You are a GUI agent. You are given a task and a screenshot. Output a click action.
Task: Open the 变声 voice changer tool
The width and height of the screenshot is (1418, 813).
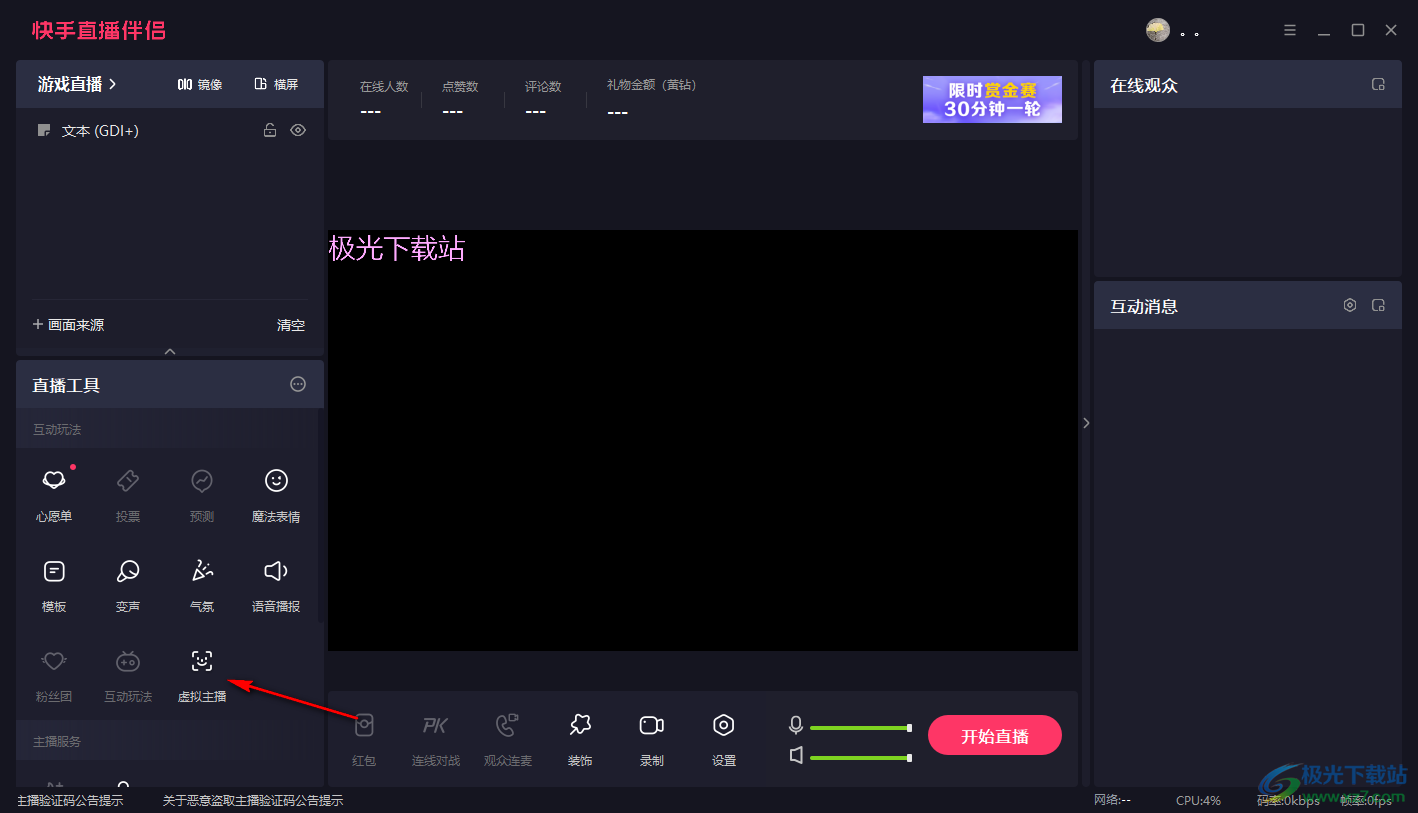(x=128, y=584)
